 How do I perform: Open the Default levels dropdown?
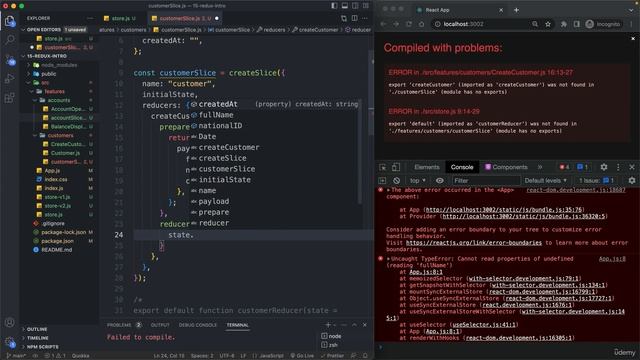tap(546, 180)
